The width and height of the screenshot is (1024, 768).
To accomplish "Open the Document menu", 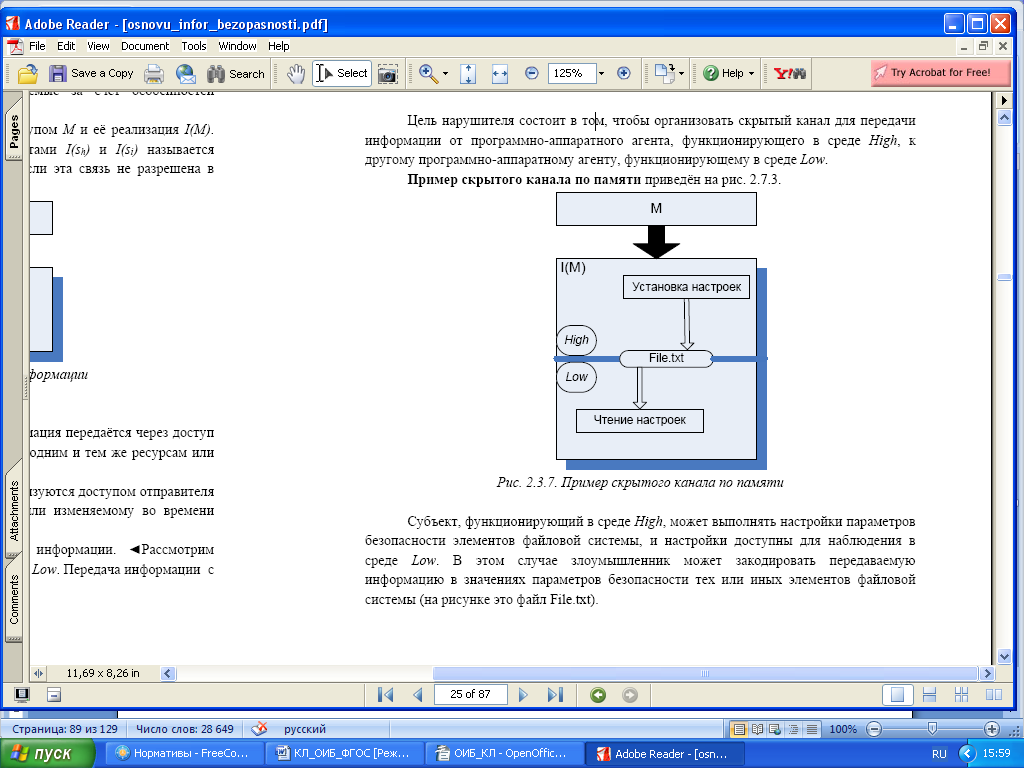I will click(145, 46).
